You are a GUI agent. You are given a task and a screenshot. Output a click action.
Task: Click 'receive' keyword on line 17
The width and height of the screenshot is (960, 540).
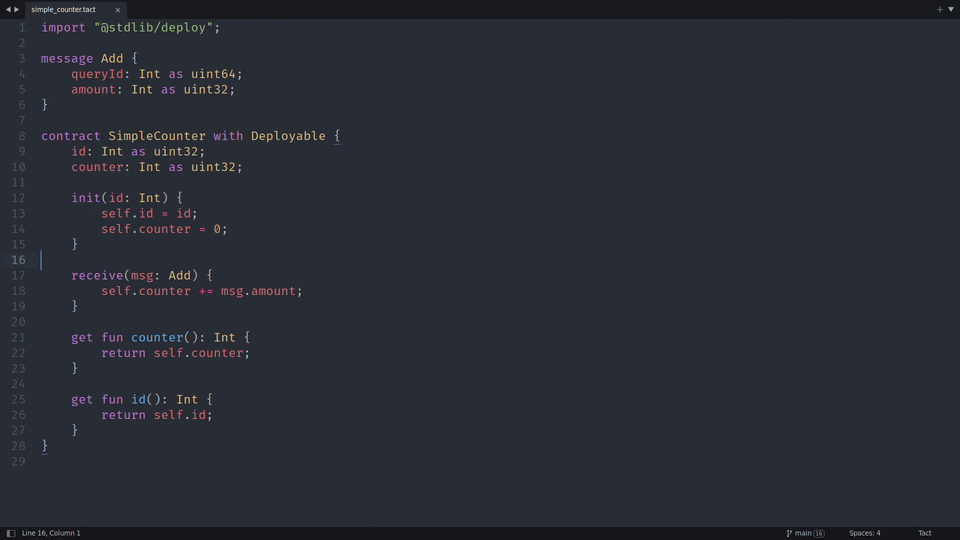point(97,276)
